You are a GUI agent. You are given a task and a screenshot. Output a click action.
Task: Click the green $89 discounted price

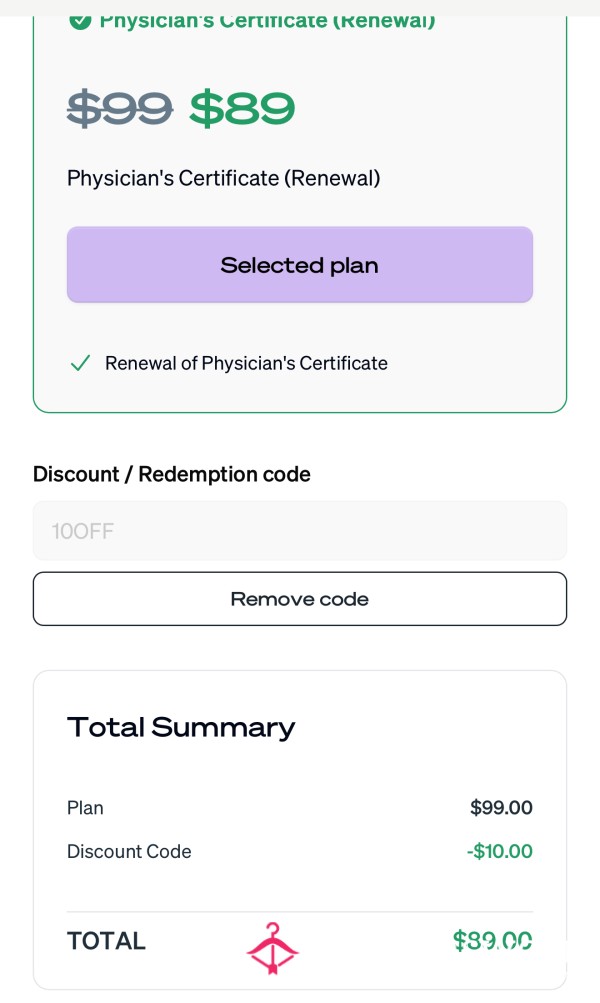242,108
